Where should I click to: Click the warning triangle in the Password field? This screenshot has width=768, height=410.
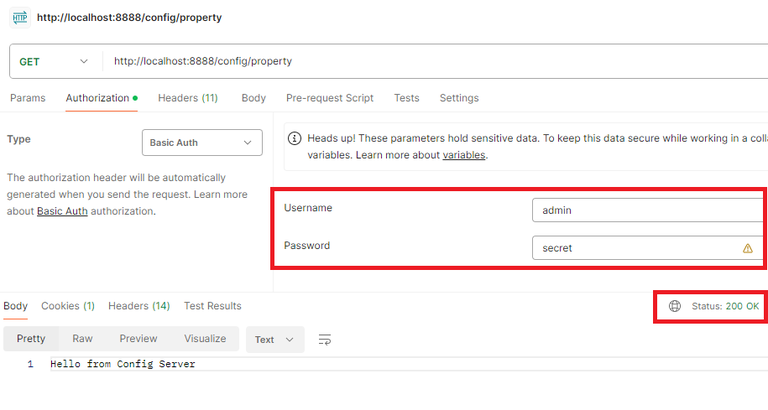(x=747, y=248)
